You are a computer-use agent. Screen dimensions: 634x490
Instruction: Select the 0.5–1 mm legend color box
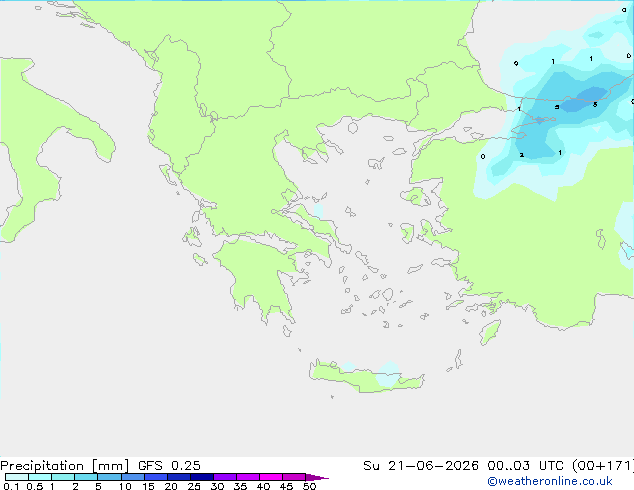pos(40,477)
